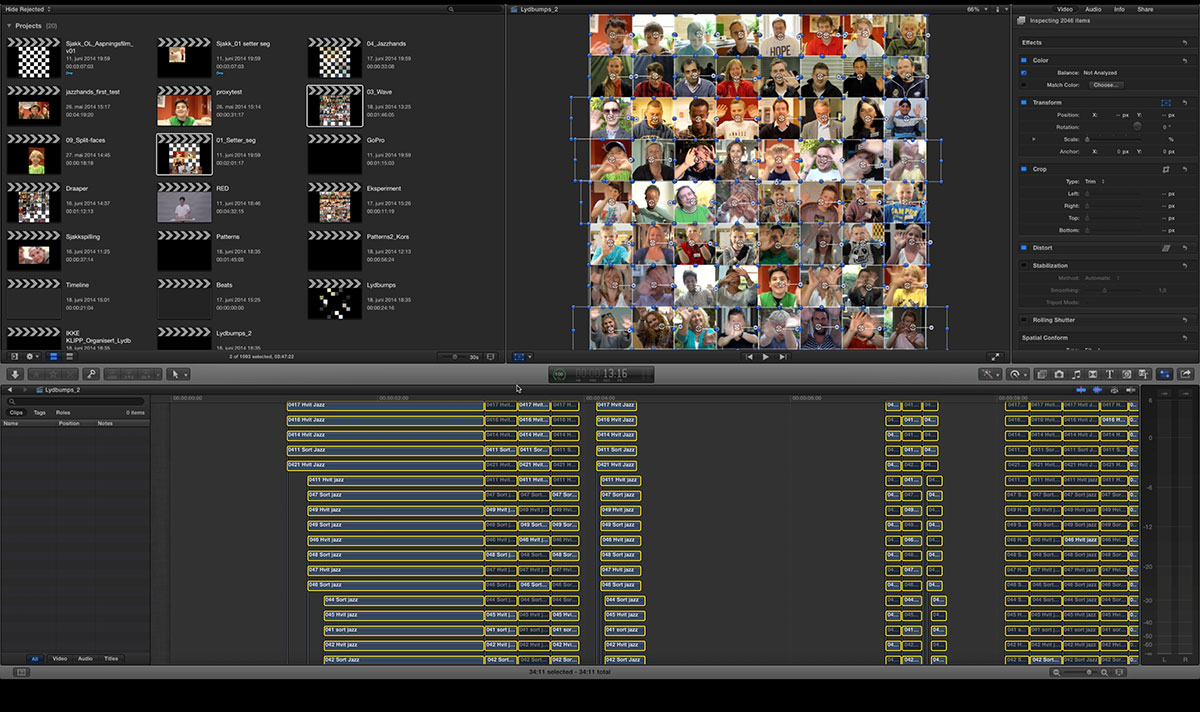Image resolution: width=1200 pixels, height=712 pixels.
Task: Open the Enhancements magic wand menu
Action: pyautogui.click(x=990, y=374)
